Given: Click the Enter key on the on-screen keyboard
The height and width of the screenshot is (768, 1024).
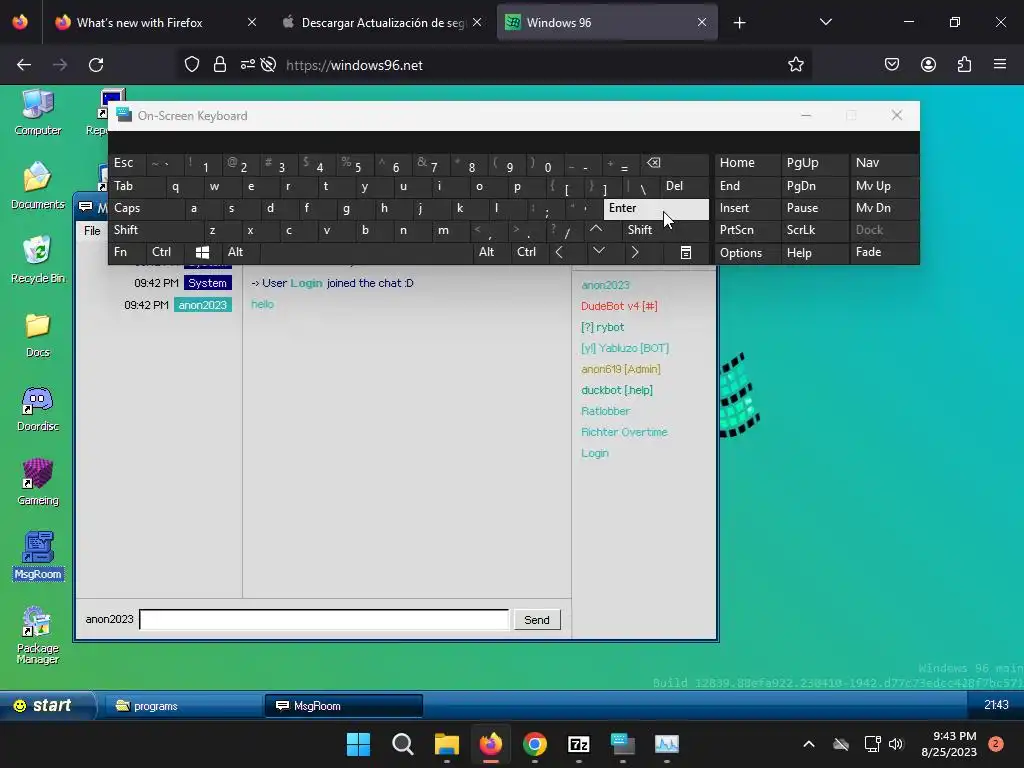Looking at the screenshot, I should click(x=656, y=208).
